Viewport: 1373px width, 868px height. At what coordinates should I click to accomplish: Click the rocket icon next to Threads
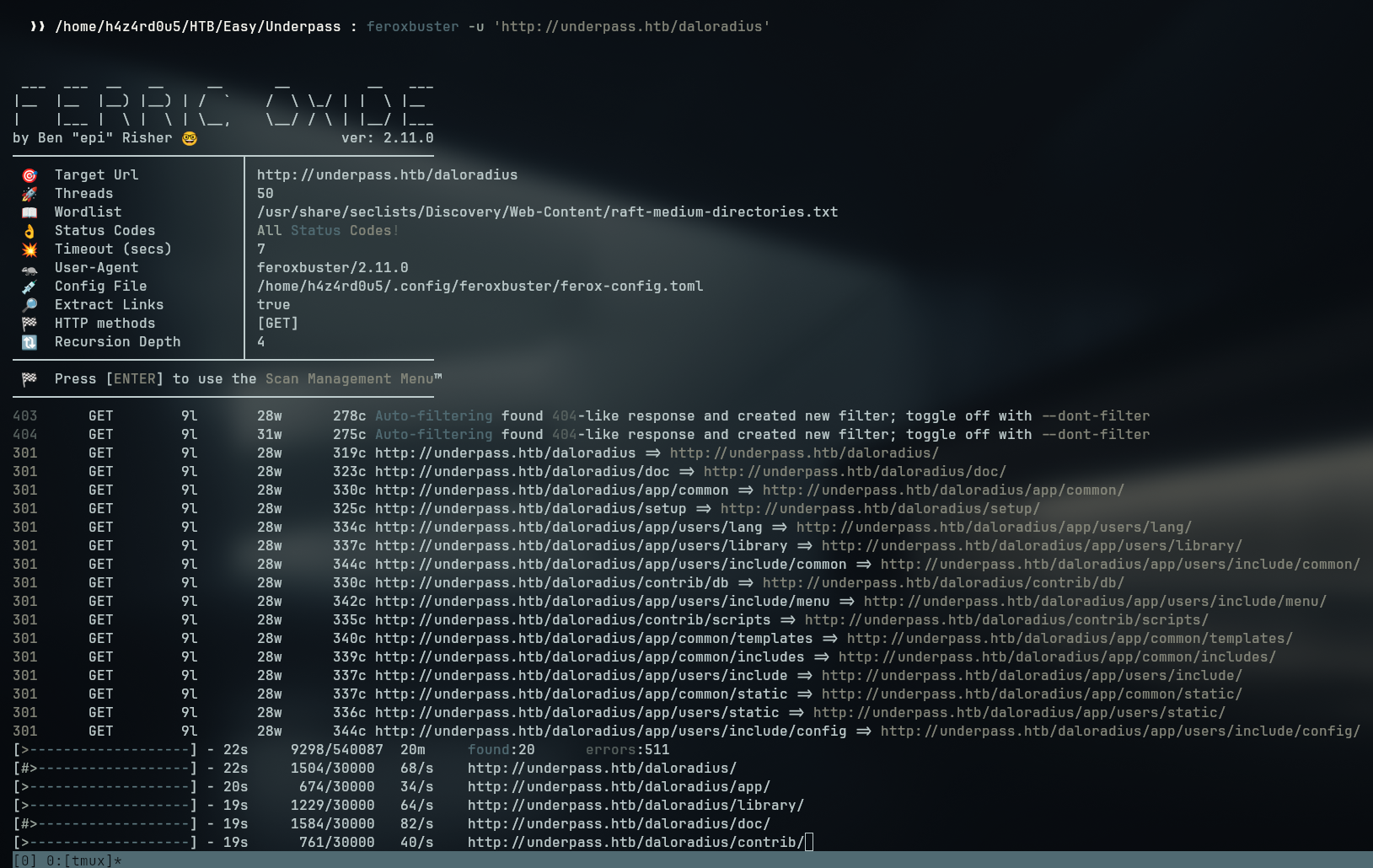coord(29,194)
